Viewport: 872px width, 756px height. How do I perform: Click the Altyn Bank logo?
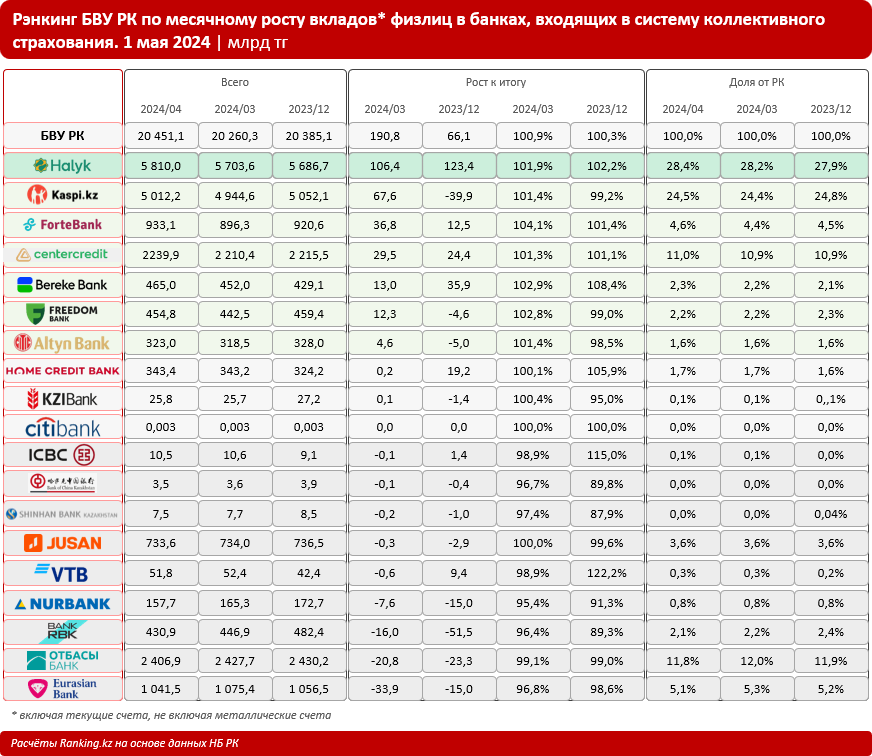62,343
